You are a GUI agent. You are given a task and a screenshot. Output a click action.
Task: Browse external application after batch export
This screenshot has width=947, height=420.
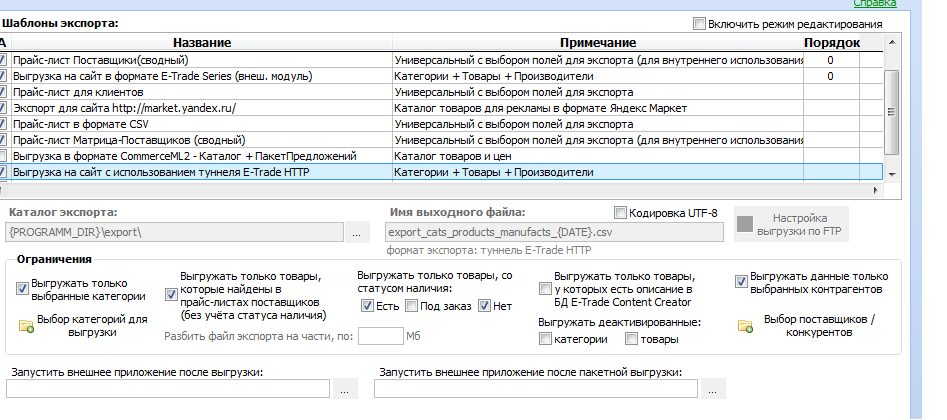click(713, 389)
